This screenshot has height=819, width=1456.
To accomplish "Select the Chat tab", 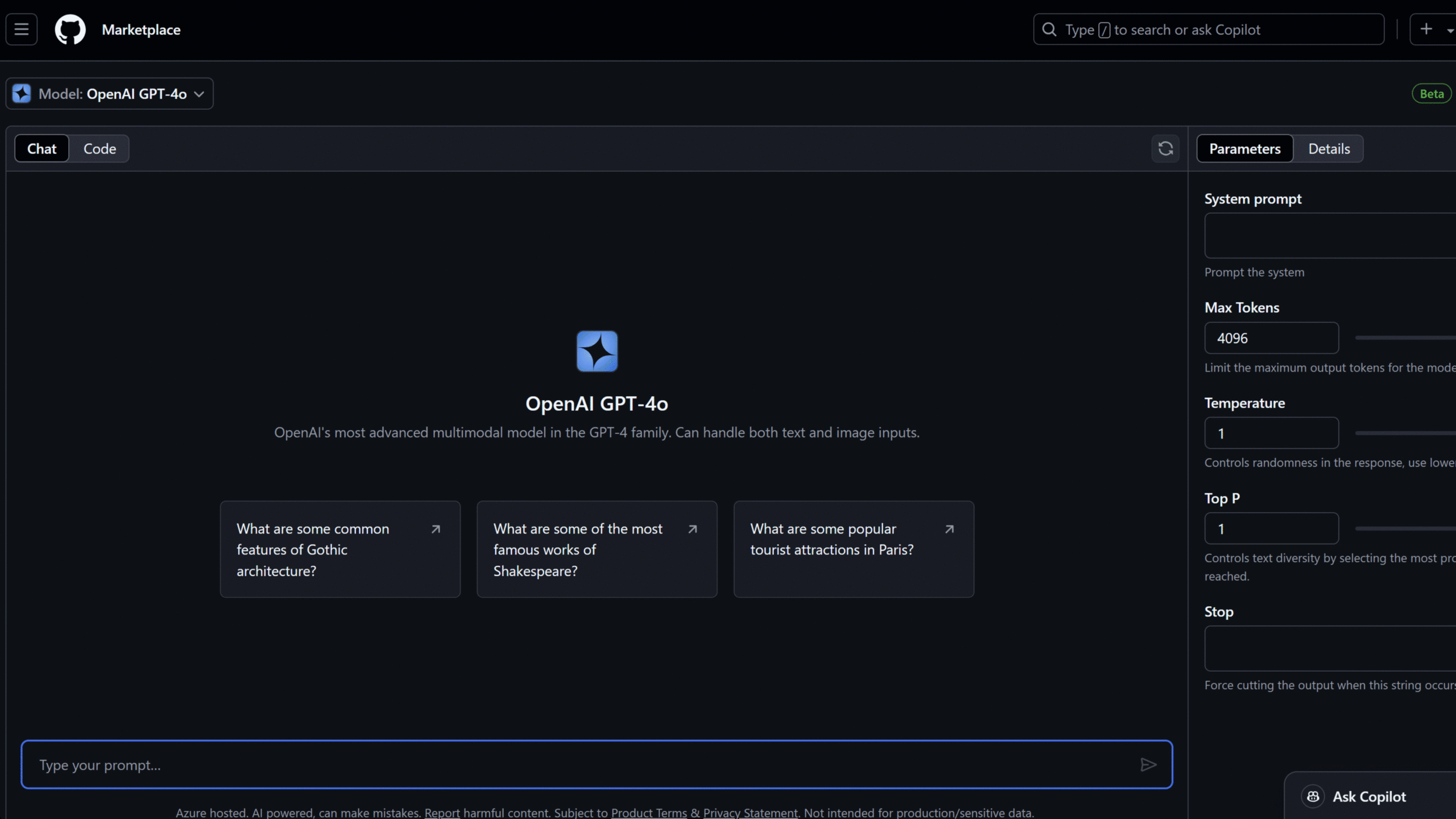I will point(42,149).
